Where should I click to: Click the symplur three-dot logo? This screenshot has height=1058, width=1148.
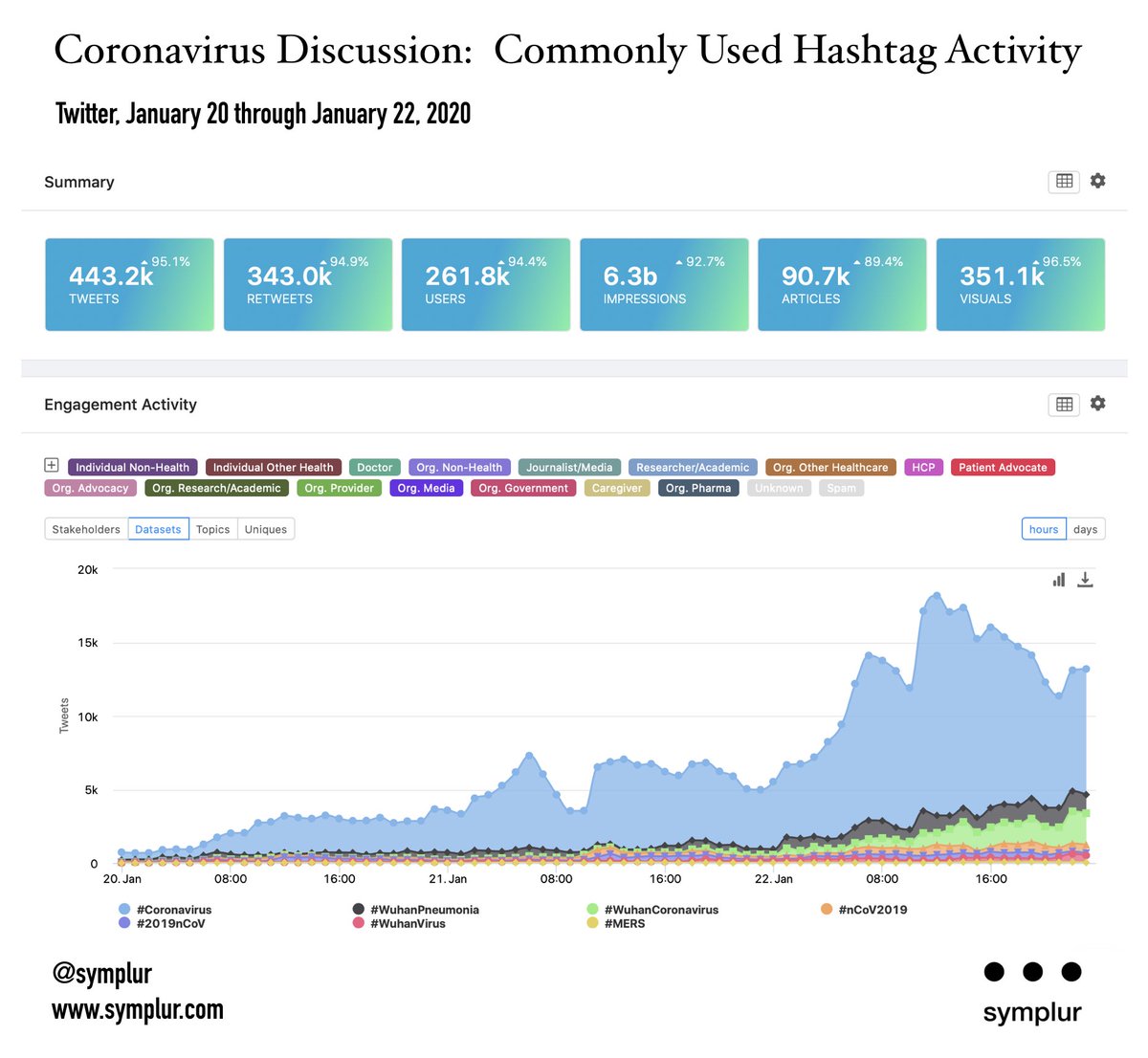tap(1032, 972)
